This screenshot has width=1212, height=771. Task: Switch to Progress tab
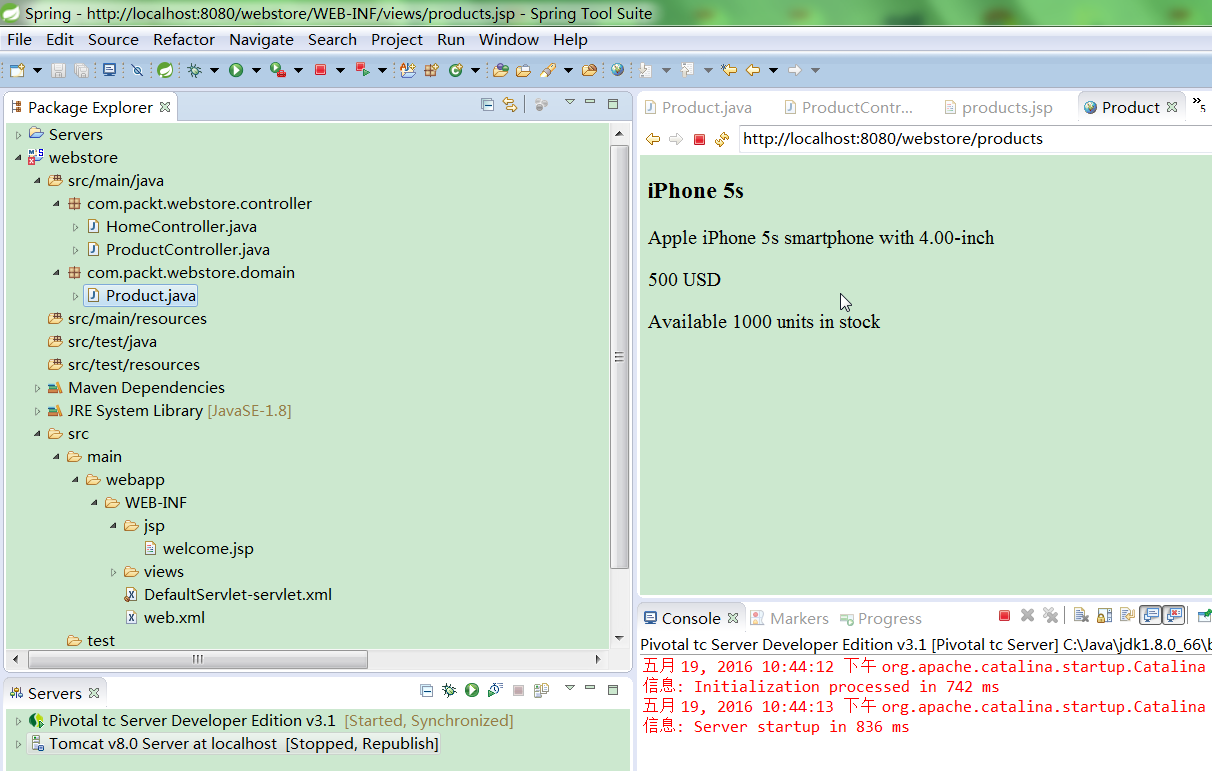881,618
